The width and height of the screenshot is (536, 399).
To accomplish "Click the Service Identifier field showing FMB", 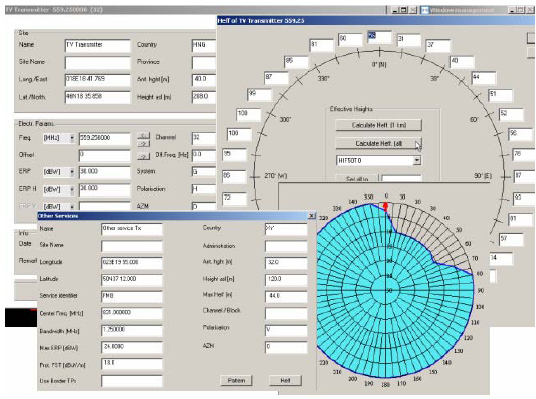I will (132, 296).
